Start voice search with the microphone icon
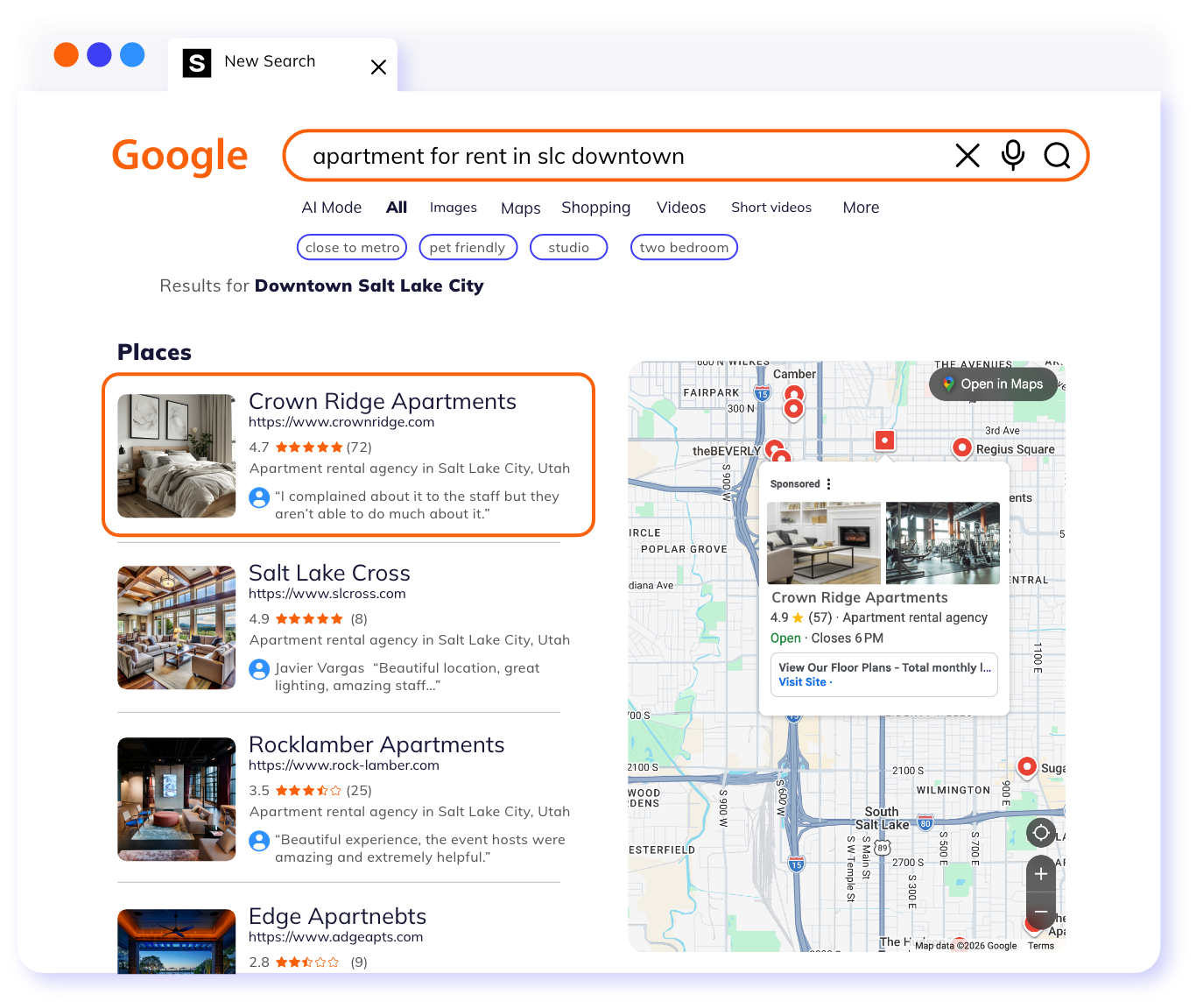The height and width of the screenshot is (1008, 1196). tap(1013, 155)
